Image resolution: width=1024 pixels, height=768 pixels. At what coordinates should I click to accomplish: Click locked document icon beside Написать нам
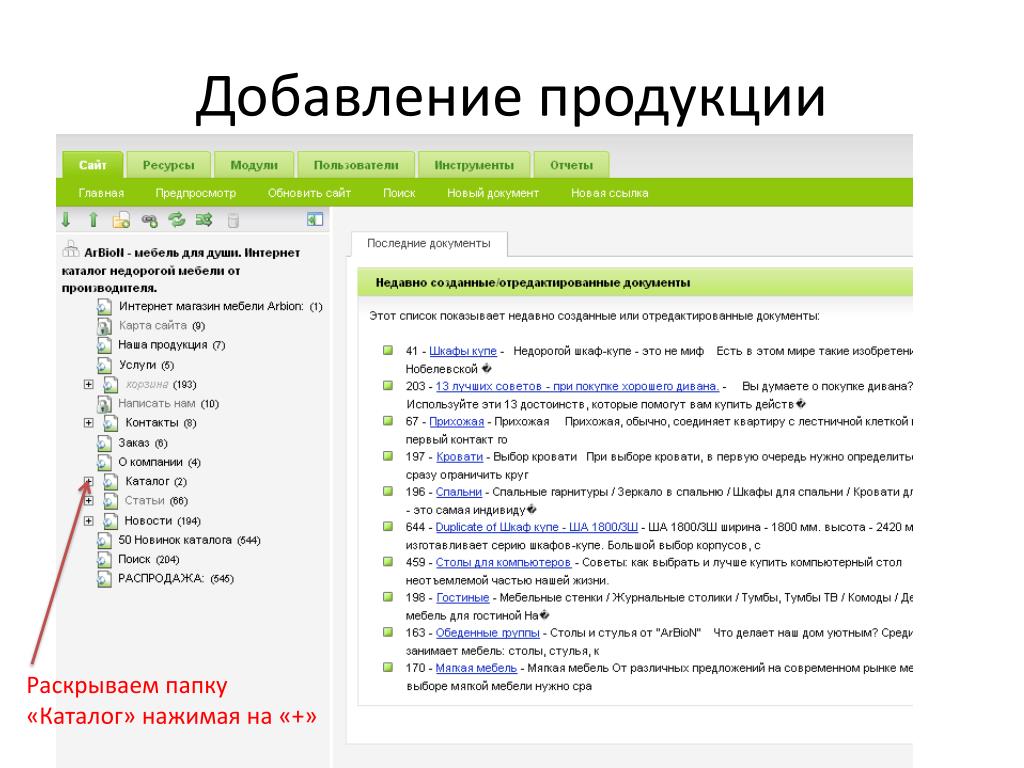[104, 404]
